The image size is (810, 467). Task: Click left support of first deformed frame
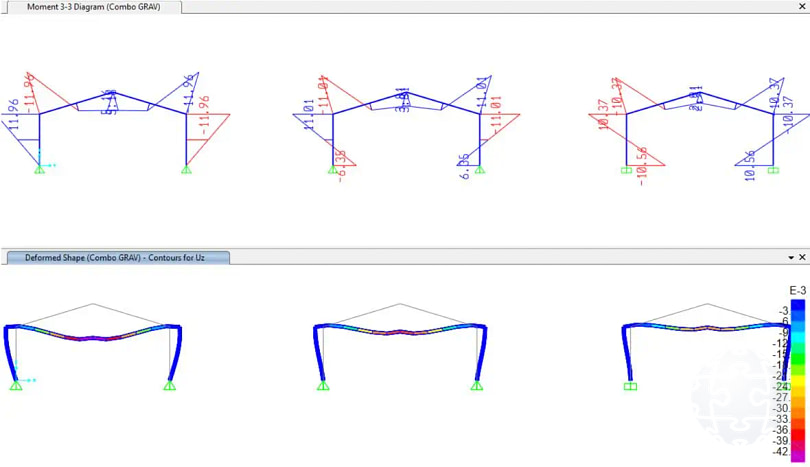16,386
